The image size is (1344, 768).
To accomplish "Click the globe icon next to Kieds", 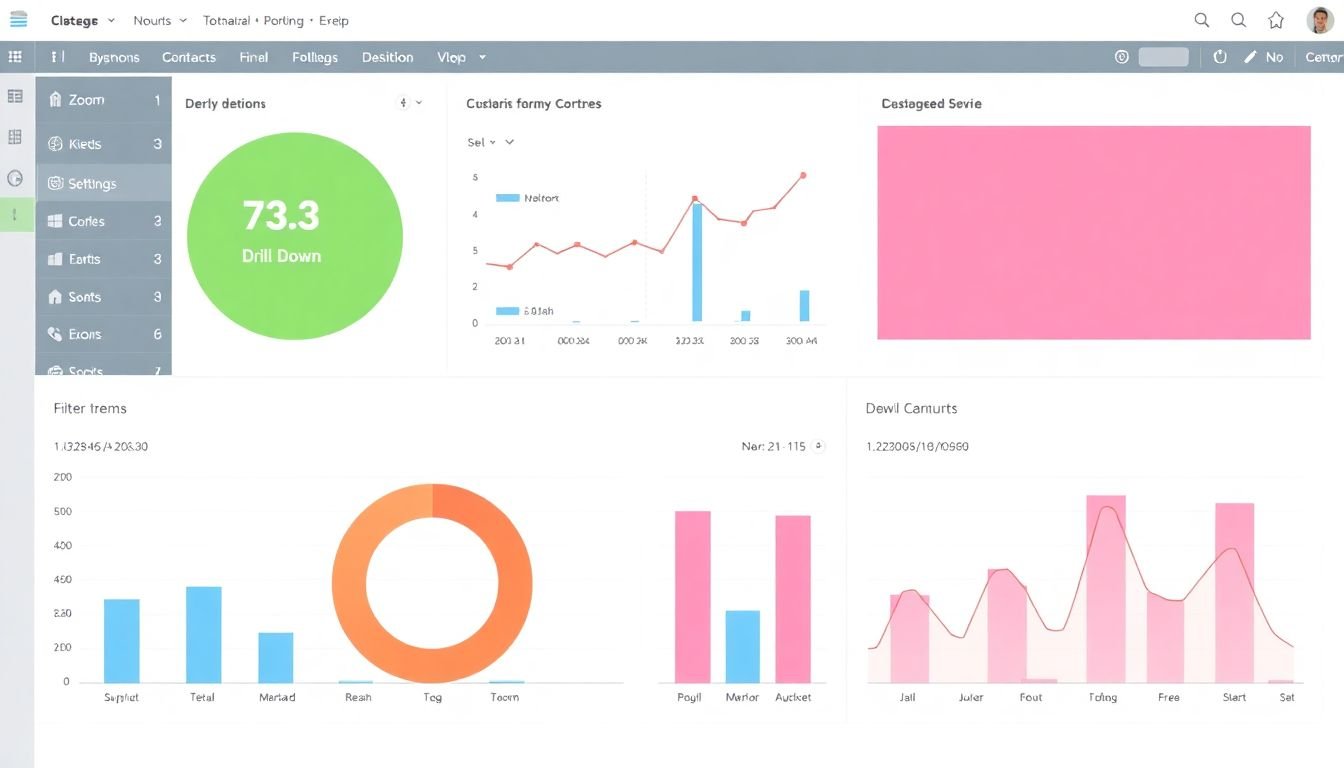I will (55, 144).
